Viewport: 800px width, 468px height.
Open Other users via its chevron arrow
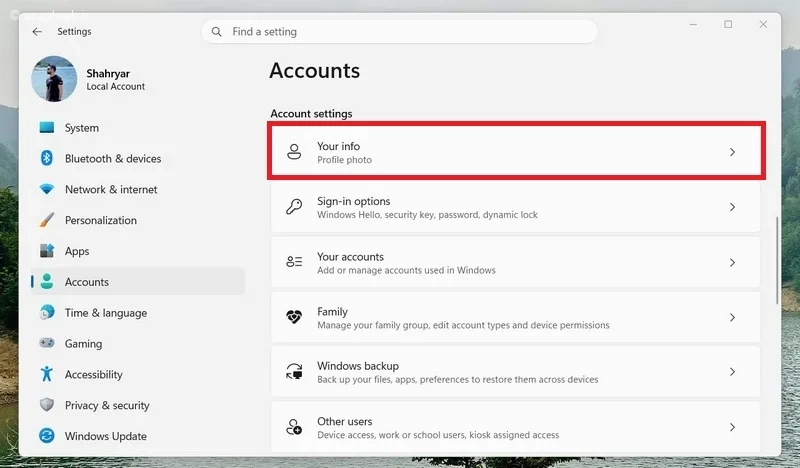[732, 427]
